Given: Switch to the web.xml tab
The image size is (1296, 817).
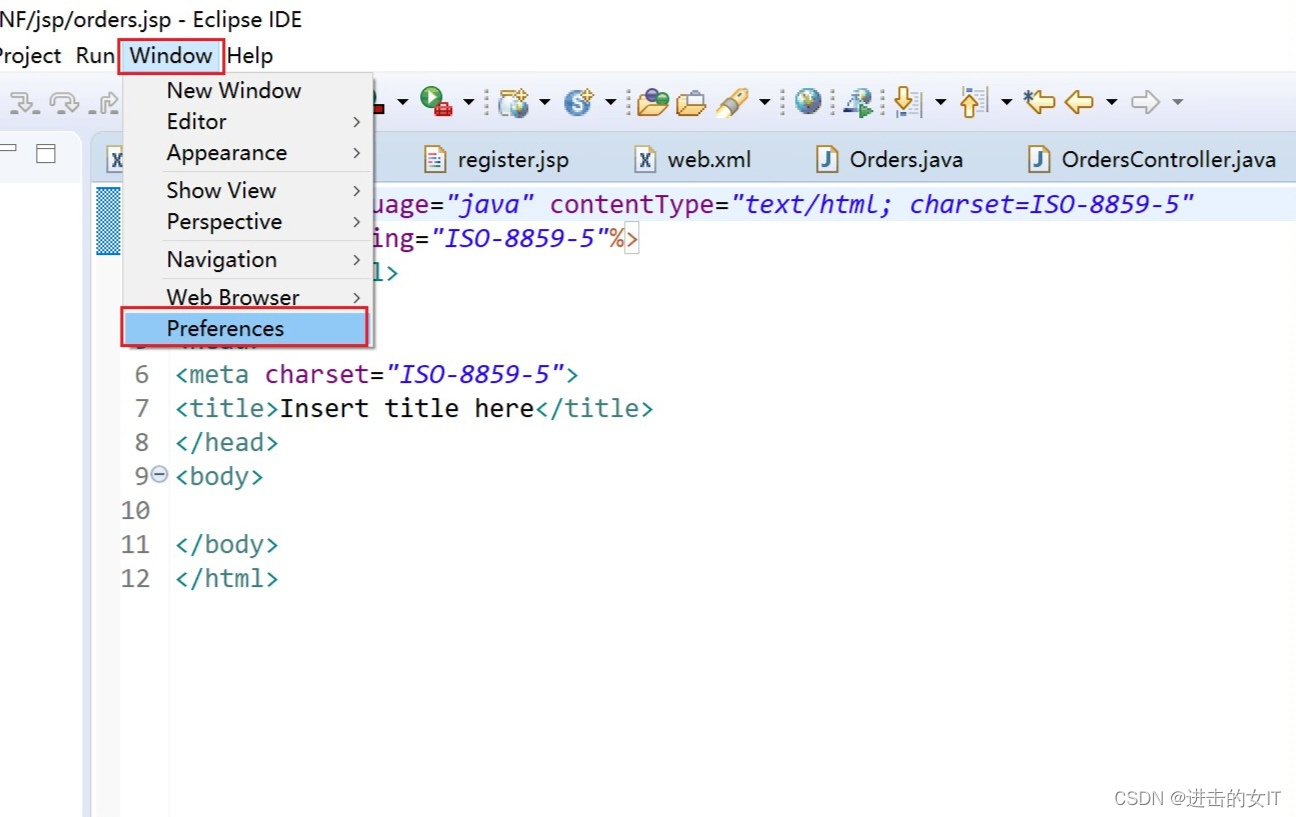Looking at the screenshot, I should pos(693,159).
